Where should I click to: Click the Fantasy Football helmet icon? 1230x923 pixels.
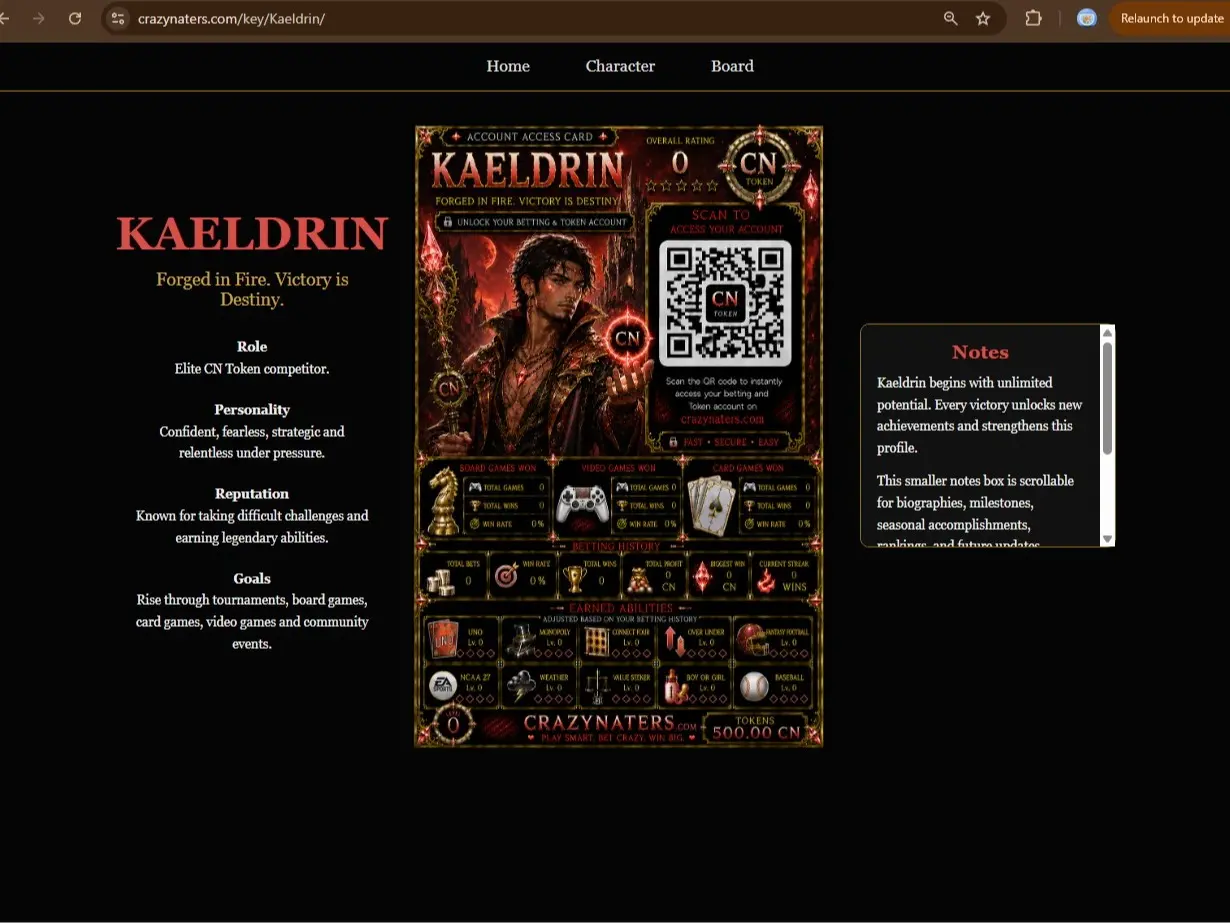[753, 639]
